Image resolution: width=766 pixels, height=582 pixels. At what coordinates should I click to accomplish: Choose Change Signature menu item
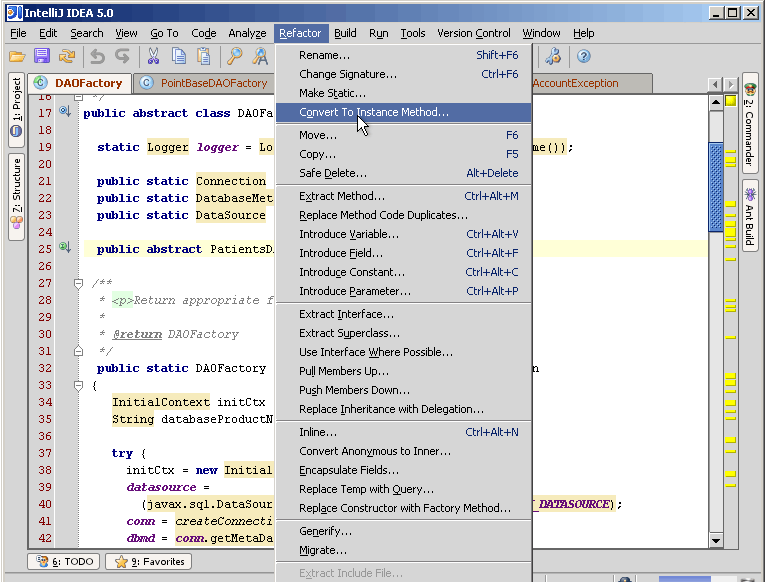click(x=404, y=74)
